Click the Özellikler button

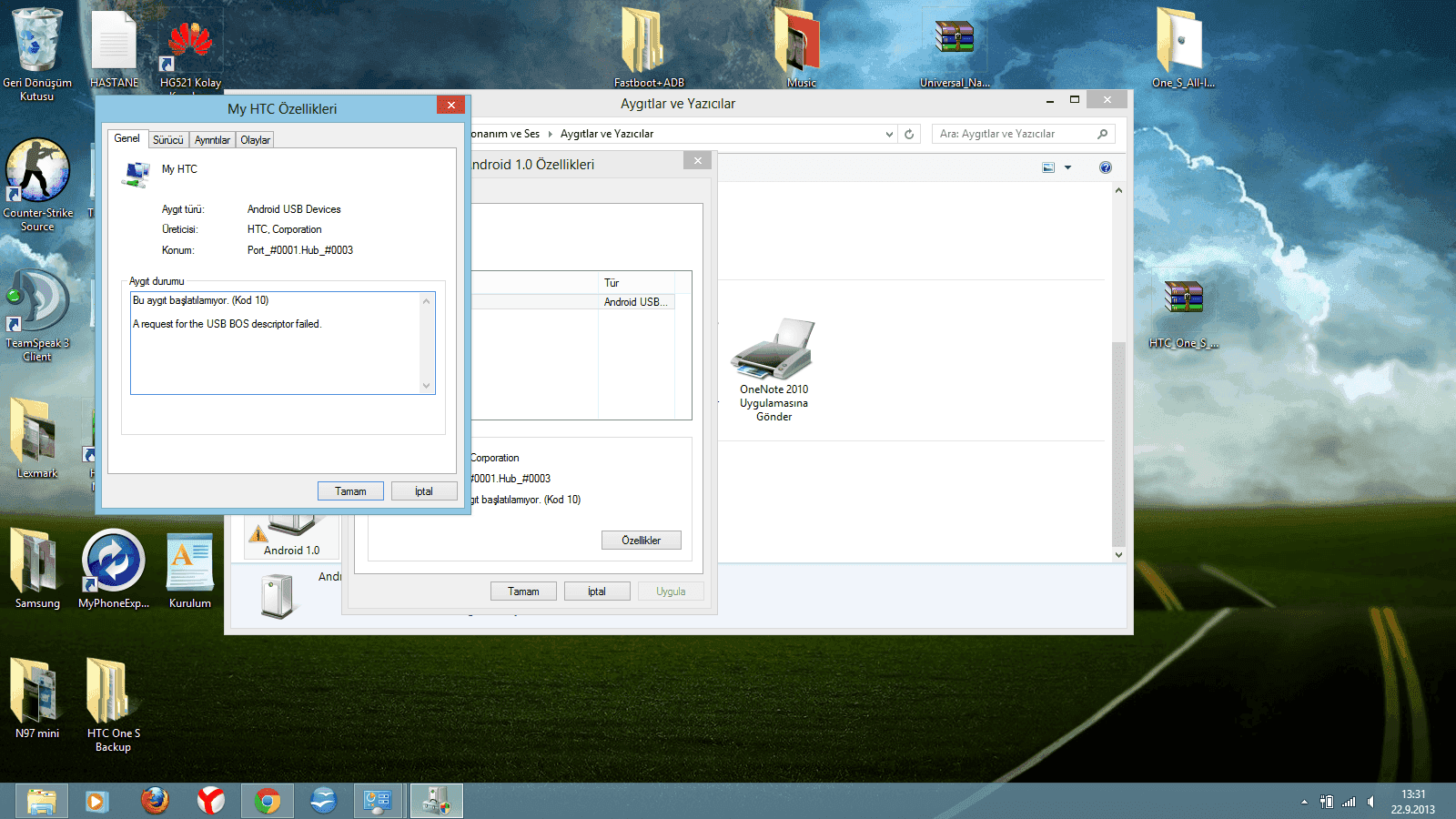tap(642, 541)
